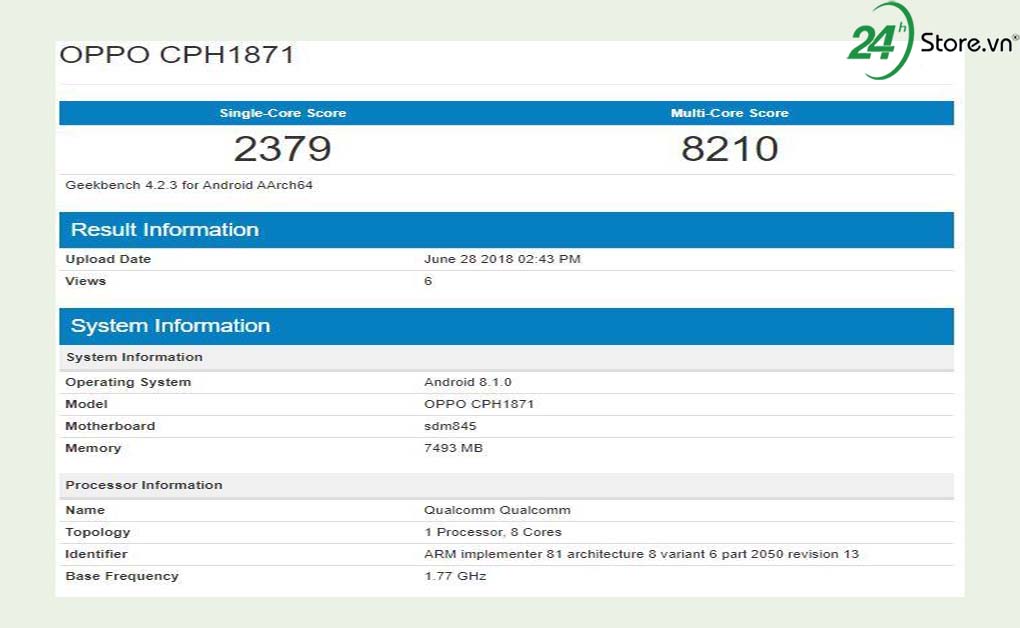The image size is (1020, 628).
Task: Click the Single-Core Score header
Action: pyautogui.click(x=282, y=113)
